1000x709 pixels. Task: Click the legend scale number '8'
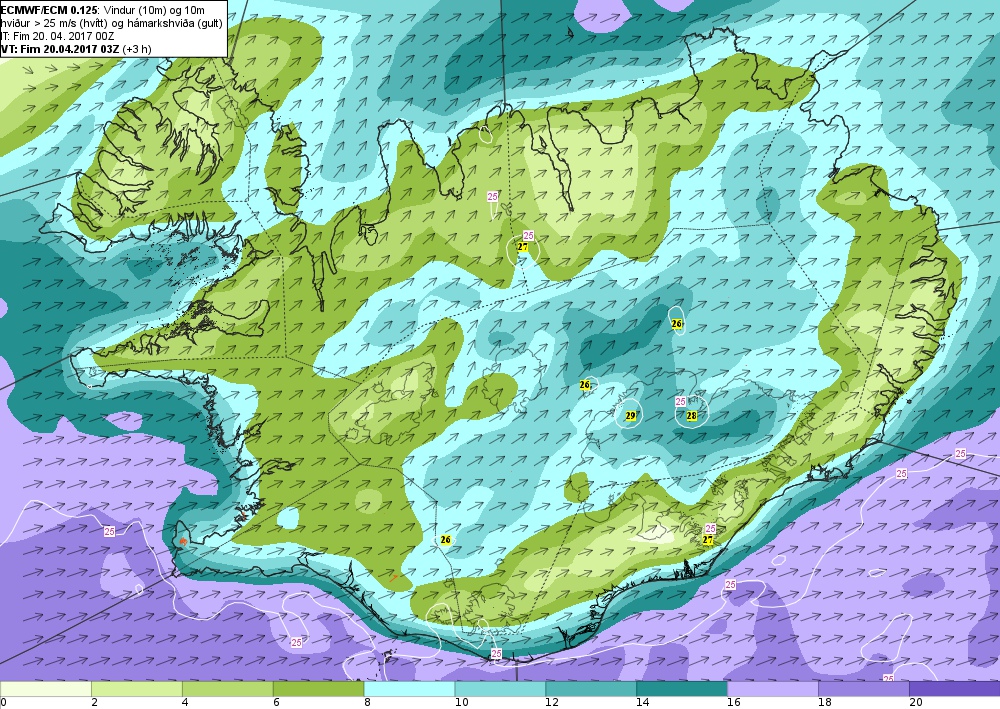[x=367, y=703]
